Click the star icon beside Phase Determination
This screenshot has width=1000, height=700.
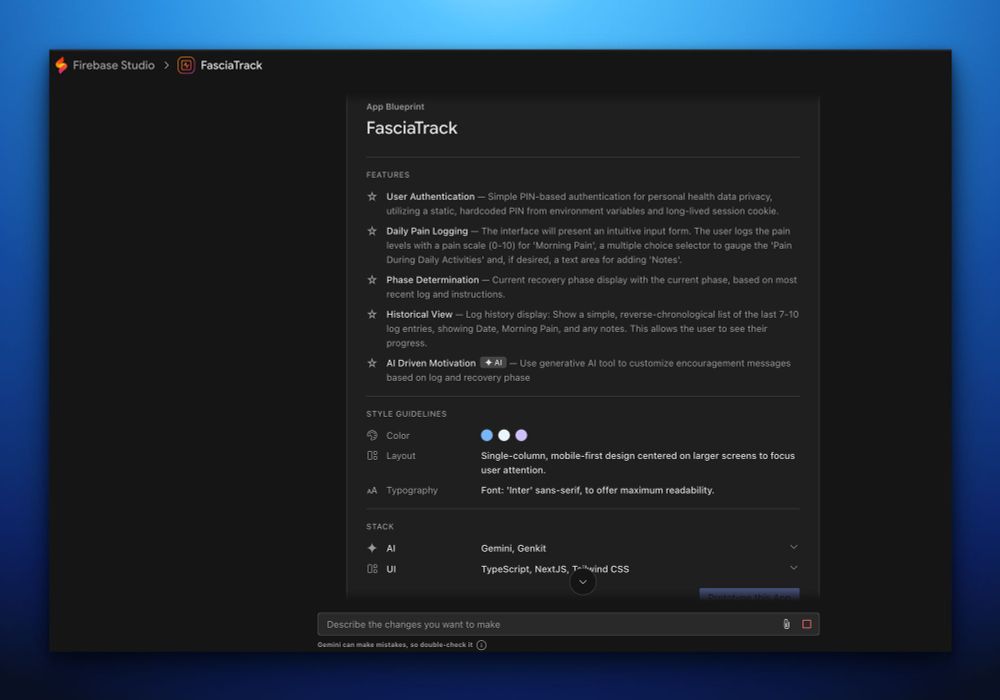point(372,280)
